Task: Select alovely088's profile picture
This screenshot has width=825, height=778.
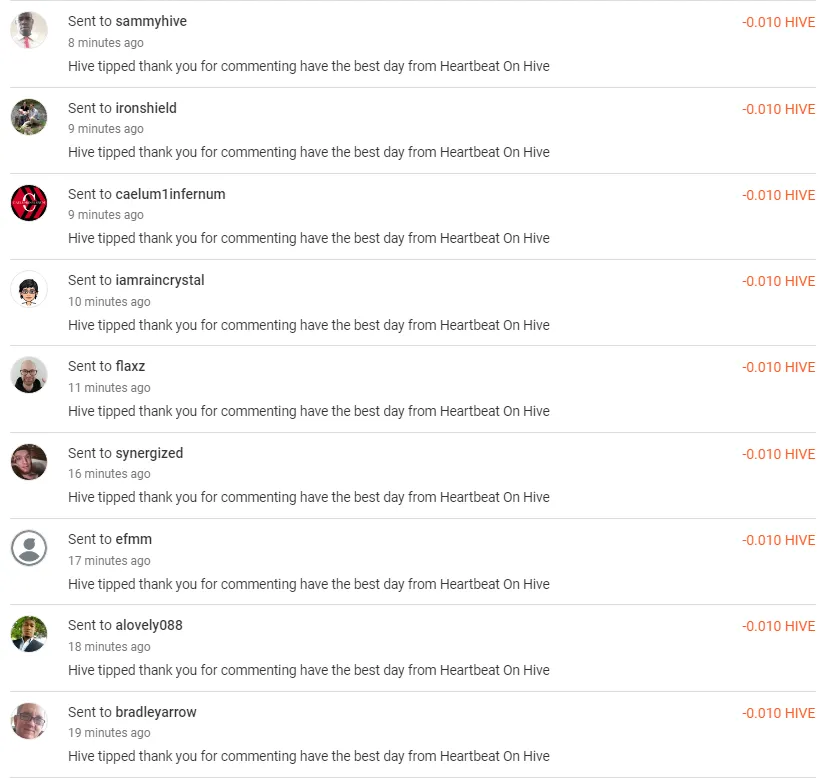Action: (29, 634)
